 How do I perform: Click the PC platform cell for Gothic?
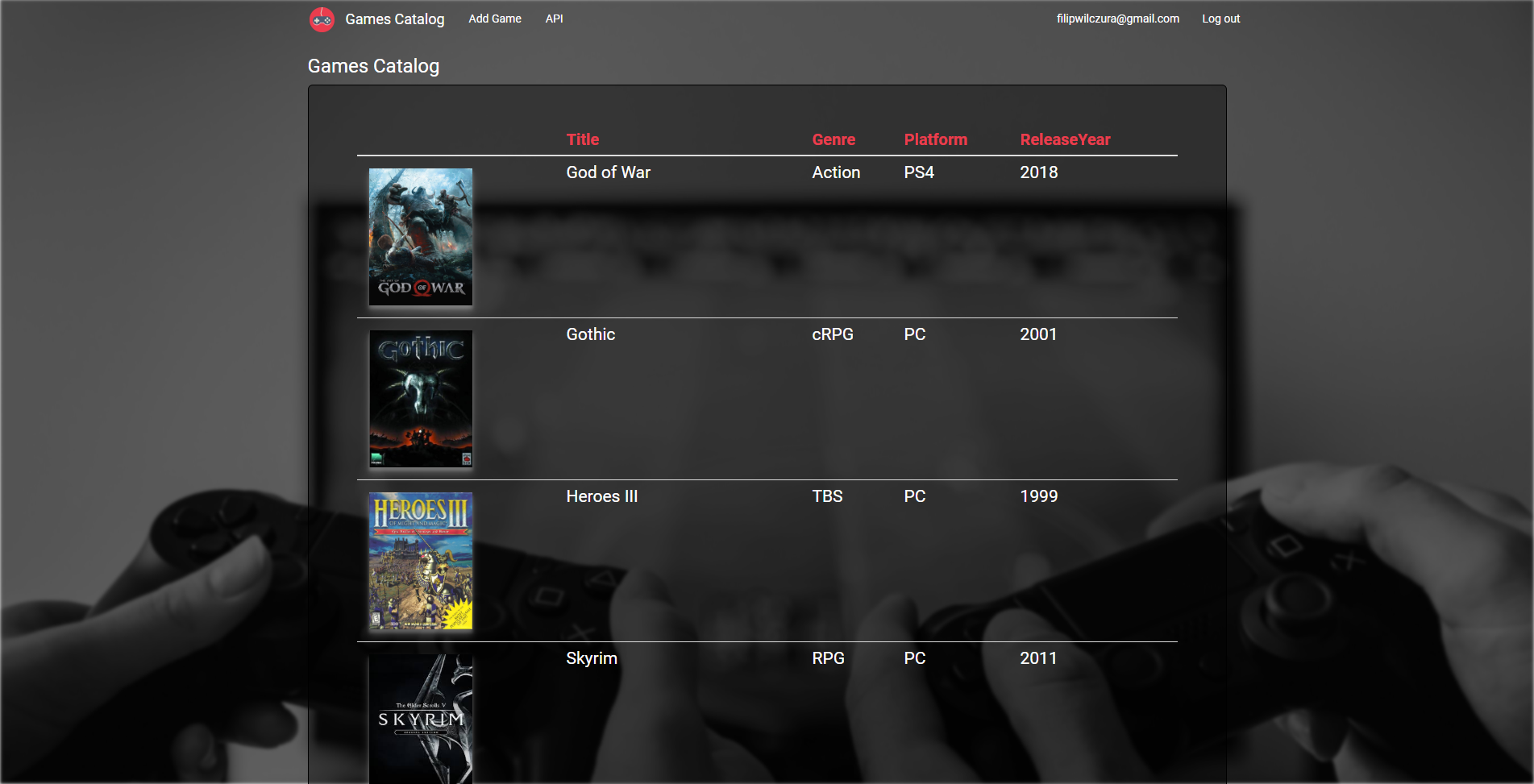[914, 334]
